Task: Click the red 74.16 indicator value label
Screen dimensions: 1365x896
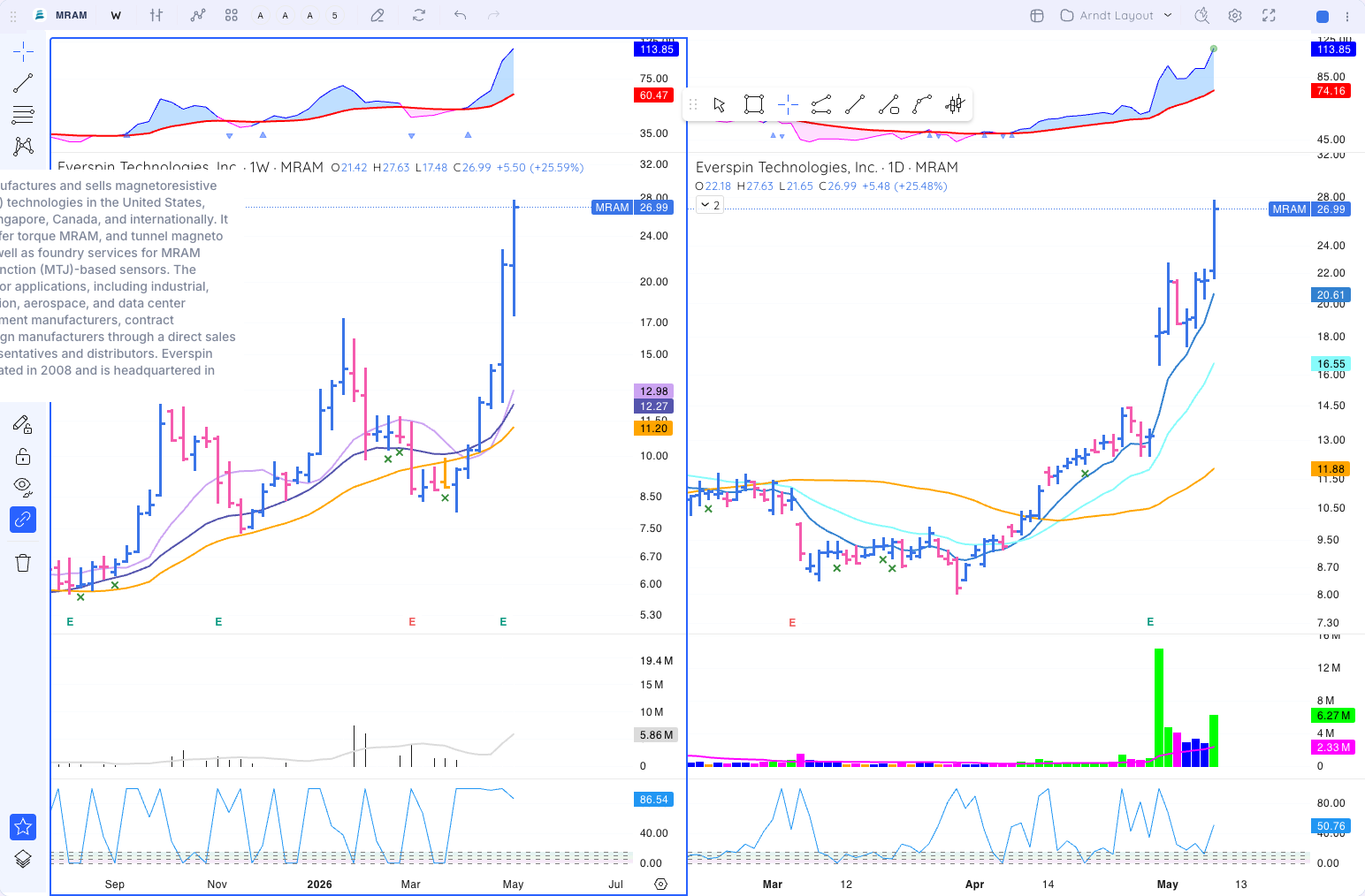Action: (x=1331, y=91)
